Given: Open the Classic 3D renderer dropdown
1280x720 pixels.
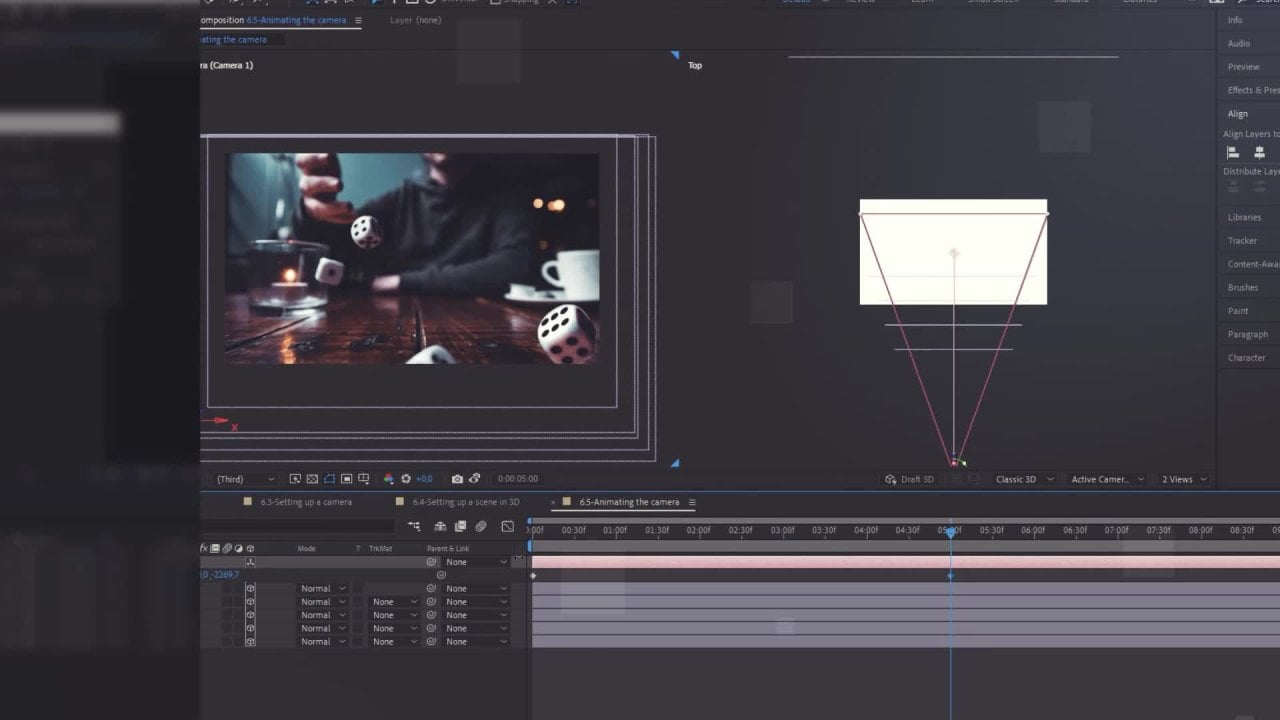Looking at the screenshot, I should [x=1024, y=479].
